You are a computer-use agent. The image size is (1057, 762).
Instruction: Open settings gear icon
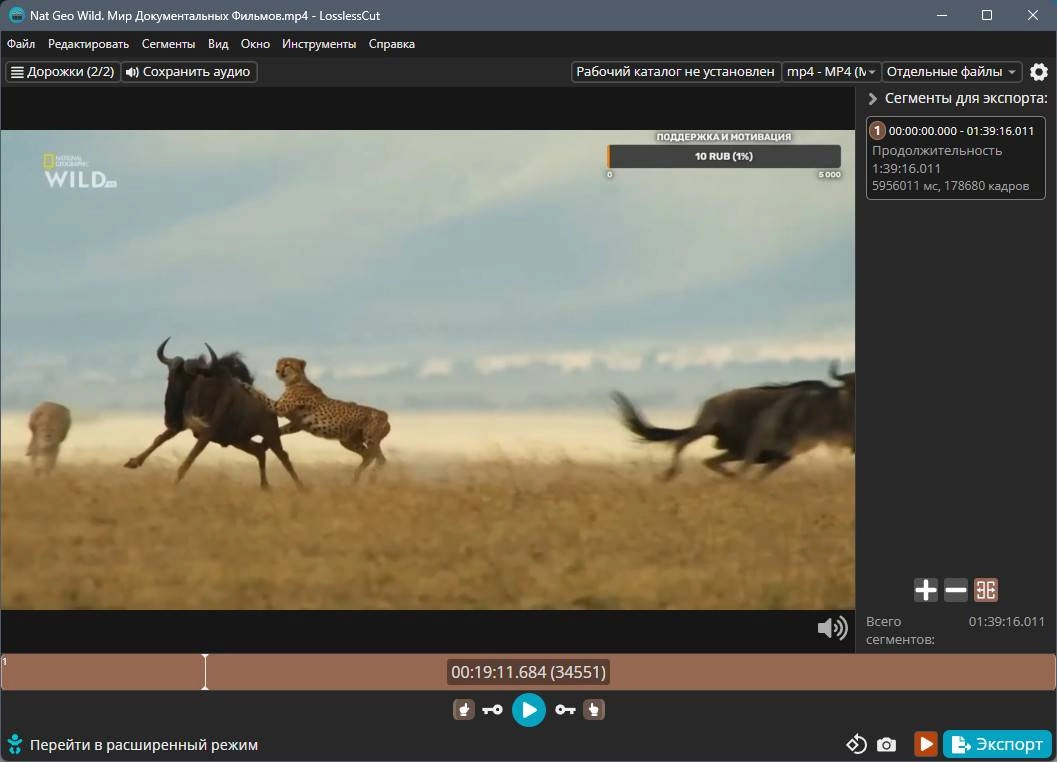point(1039,71)
